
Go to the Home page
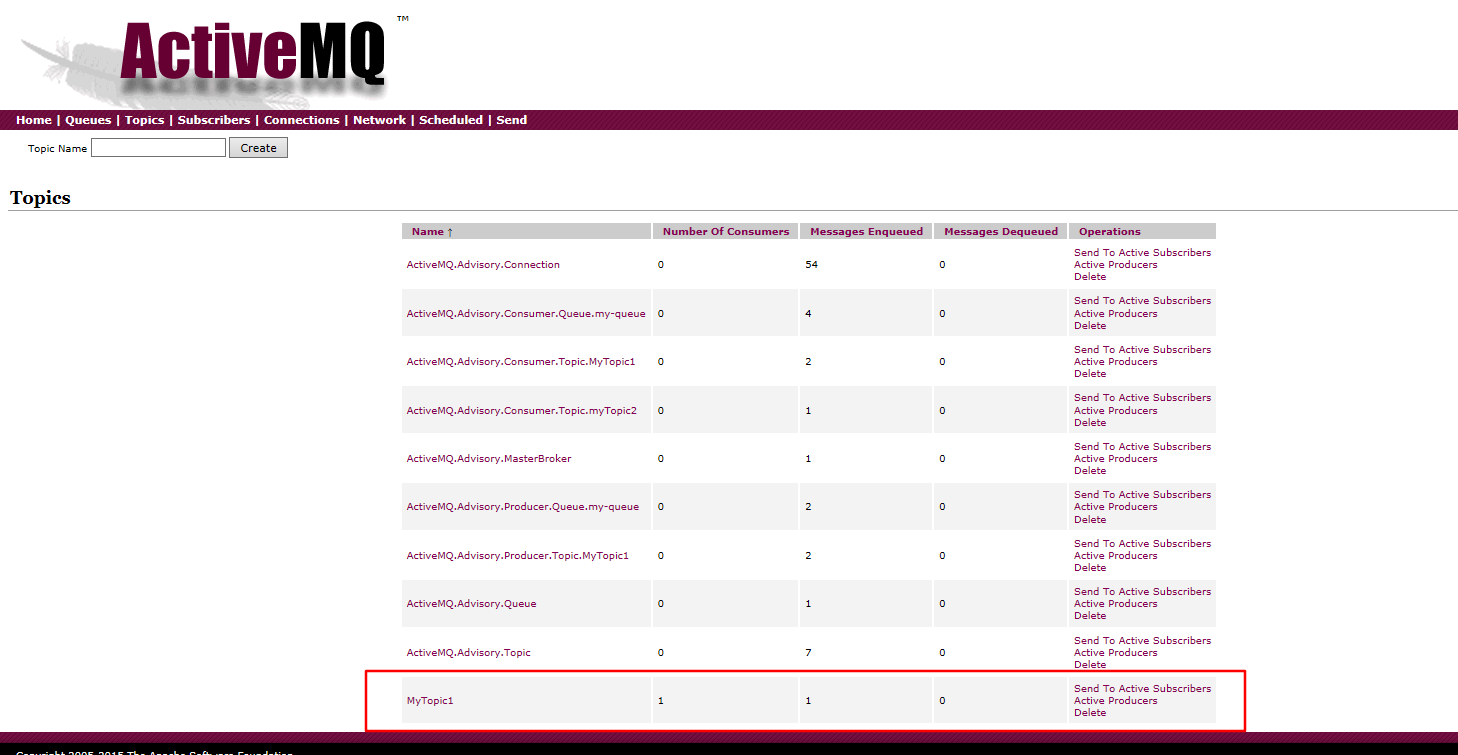click(x=34, y=120)
